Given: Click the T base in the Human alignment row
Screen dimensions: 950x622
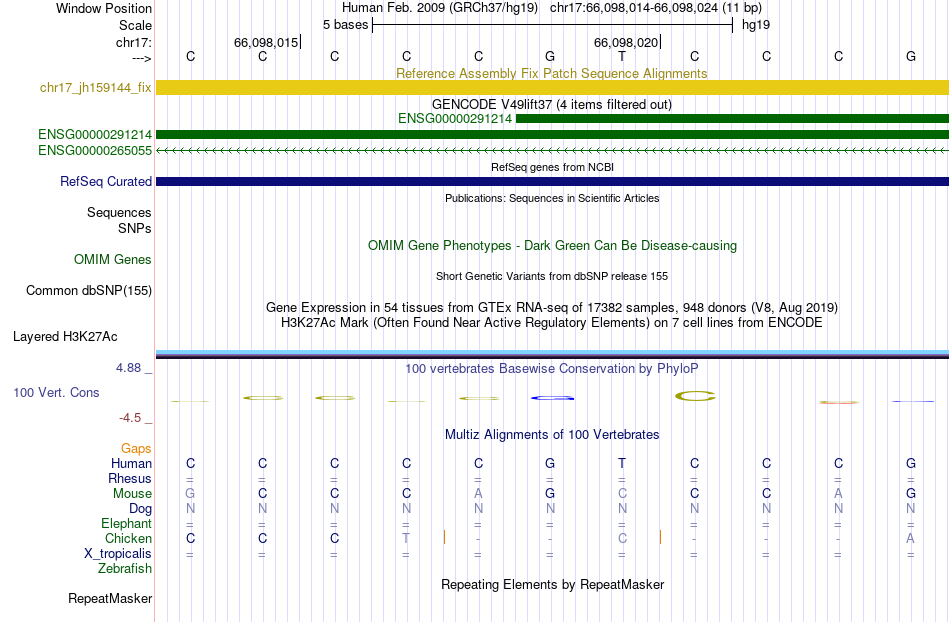Looking at the screenshot, I should (622, 463).
